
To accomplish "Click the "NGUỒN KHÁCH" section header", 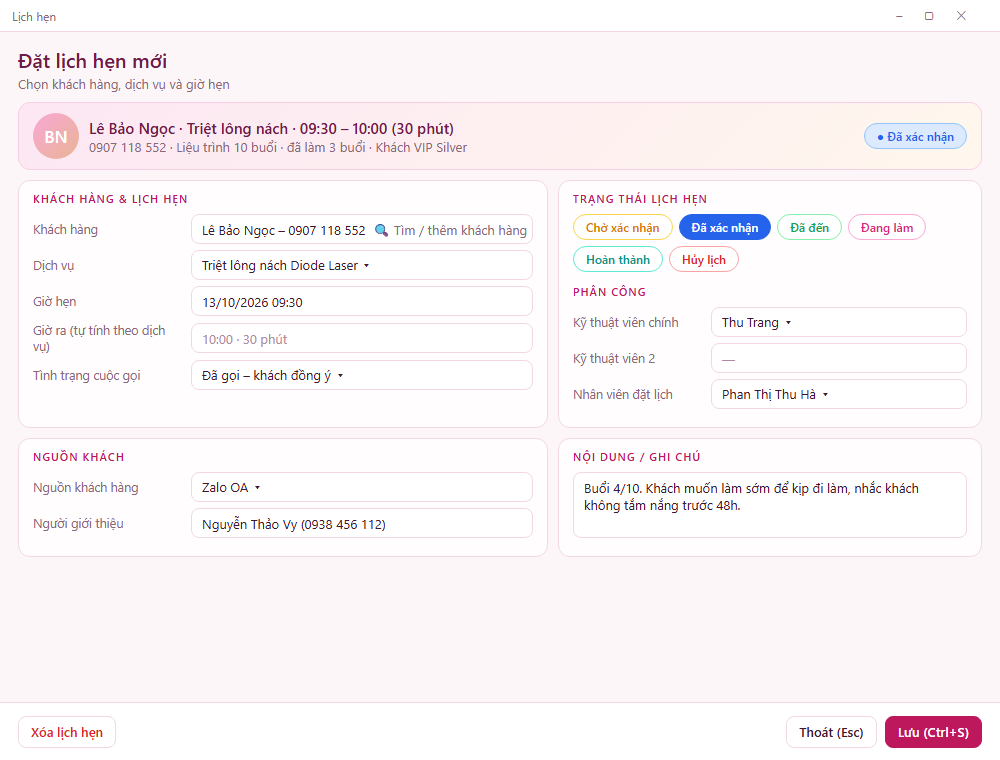I will [78, 457].
